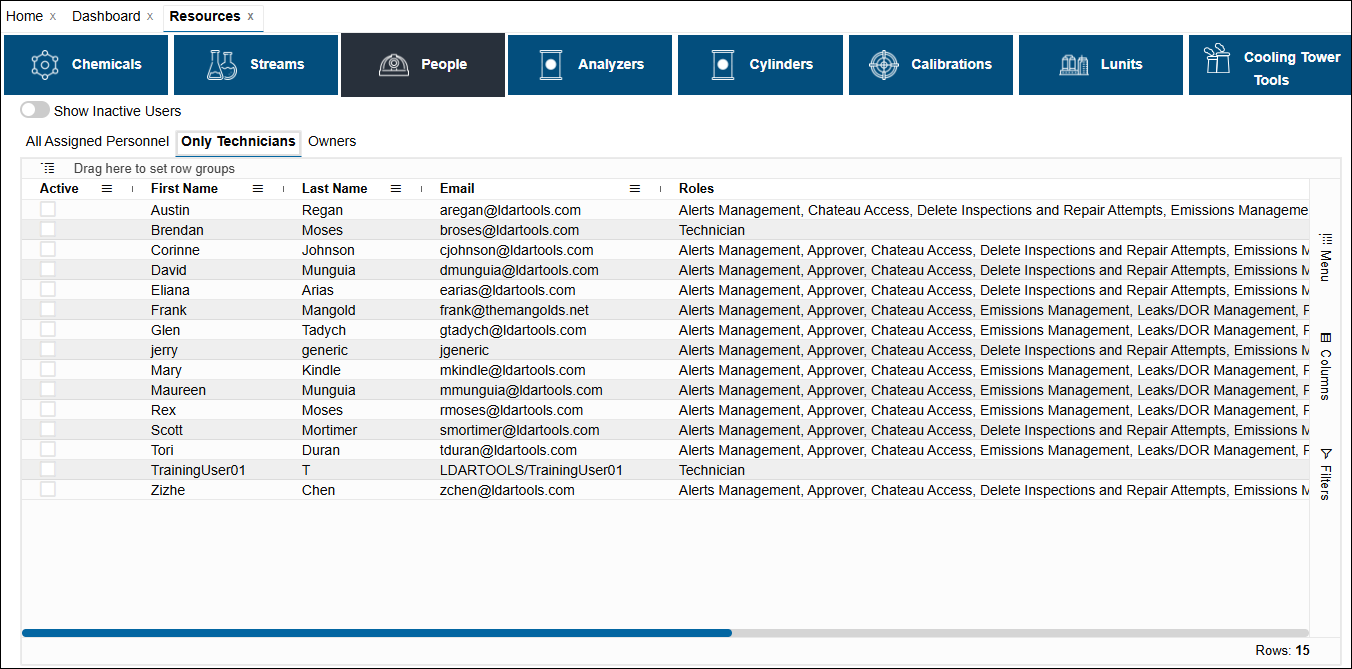This screenshot has width=1352, height=669.
Task: Open the Columns side panel
Action: coord(1325,366)
